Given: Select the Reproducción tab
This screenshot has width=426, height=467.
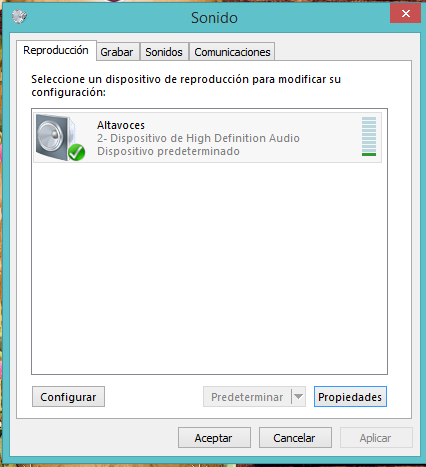Looking at the screenshot, I should (x=56, y=50).
